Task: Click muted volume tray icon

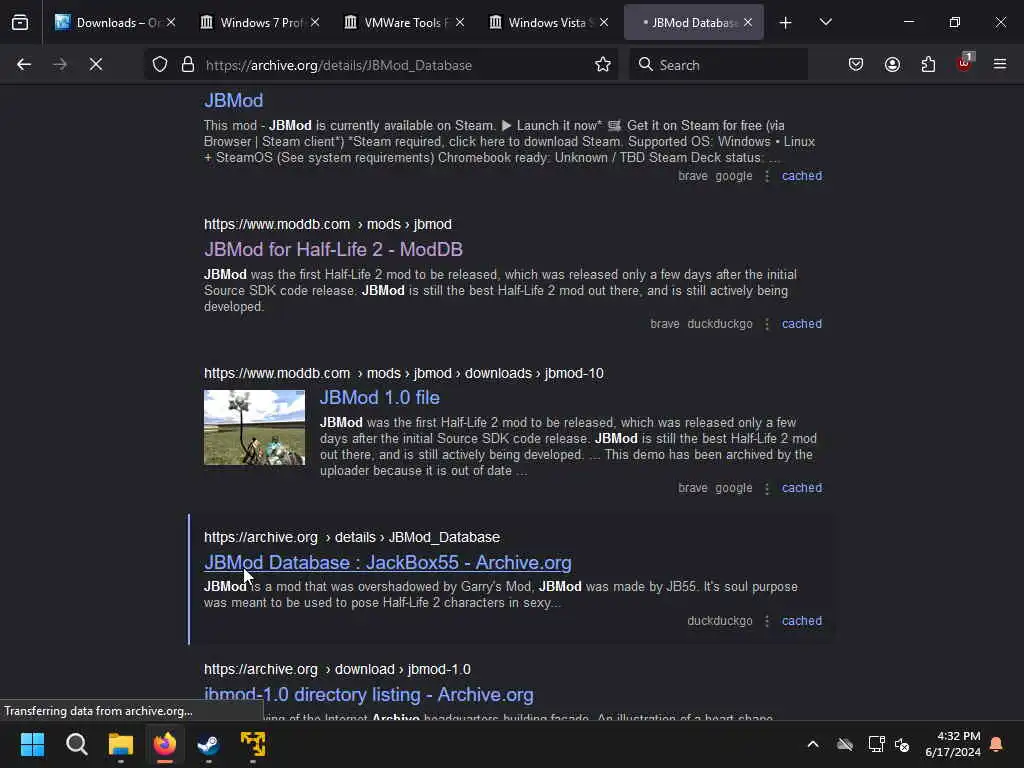Action: pos(902,744)
